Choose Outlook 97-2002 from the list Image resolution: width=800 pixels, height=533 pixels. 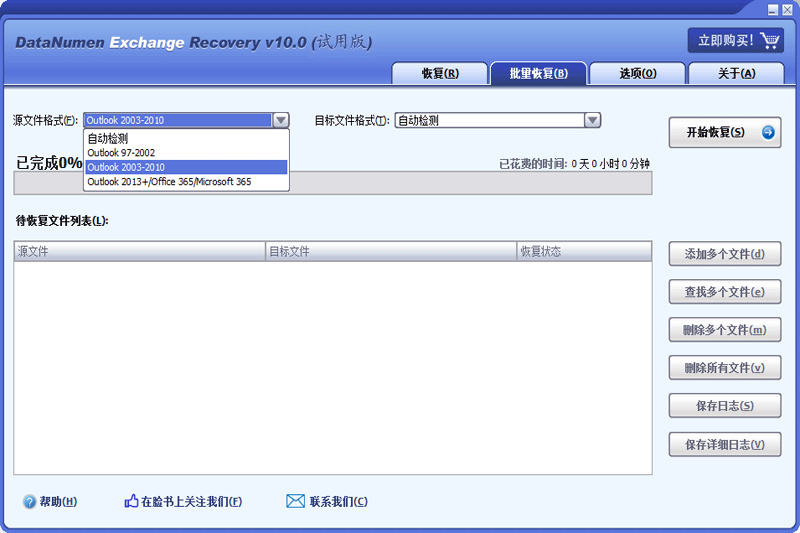click(186, 153)
